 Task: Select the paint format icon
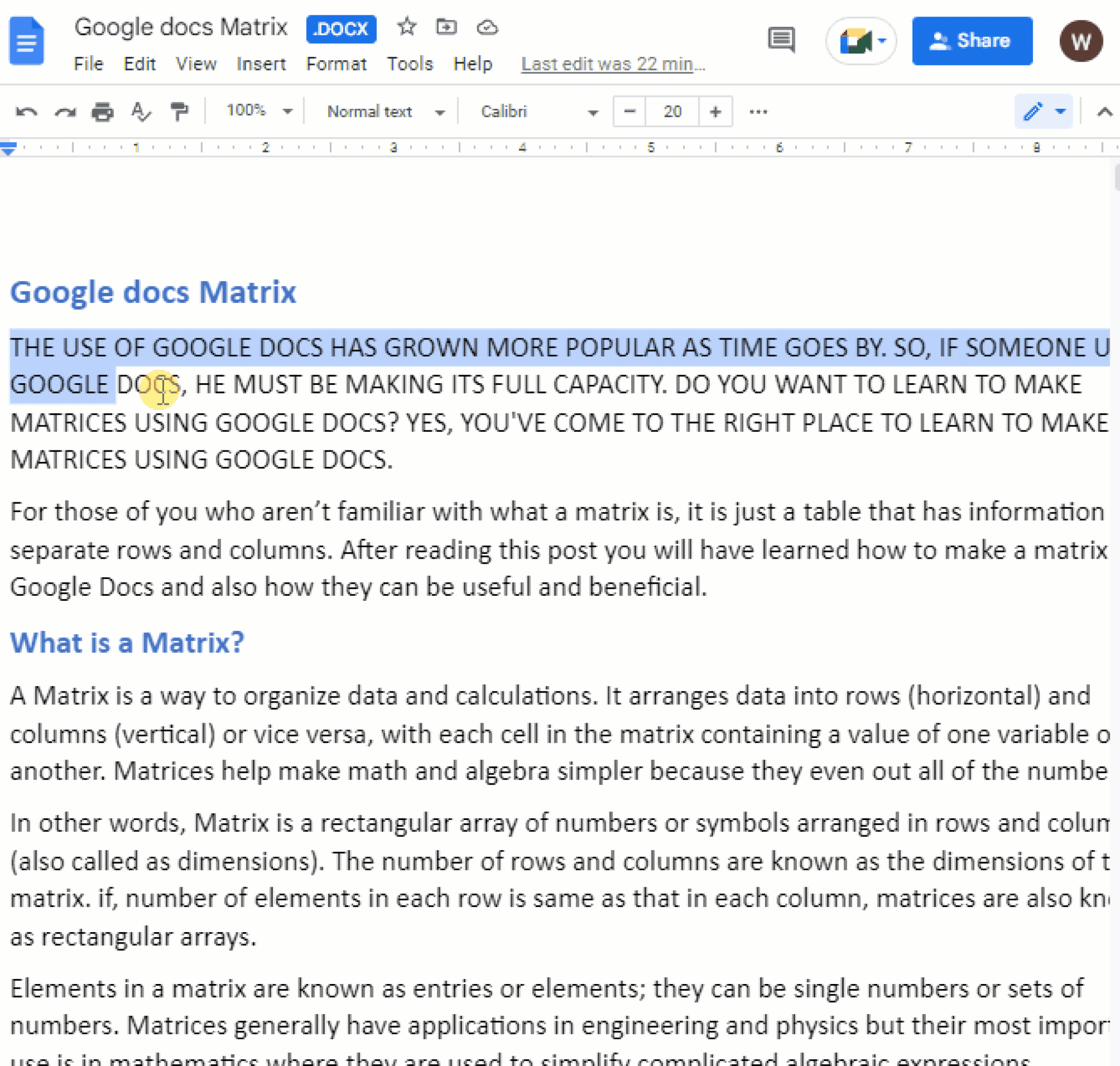[178, 111]
